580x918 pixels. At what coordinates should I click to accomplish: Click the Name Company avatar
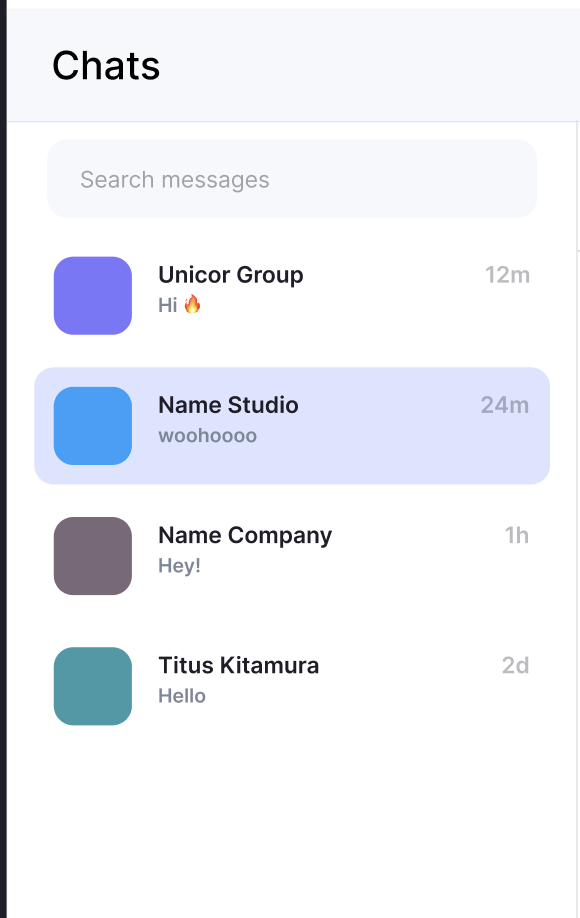[92, 556]
